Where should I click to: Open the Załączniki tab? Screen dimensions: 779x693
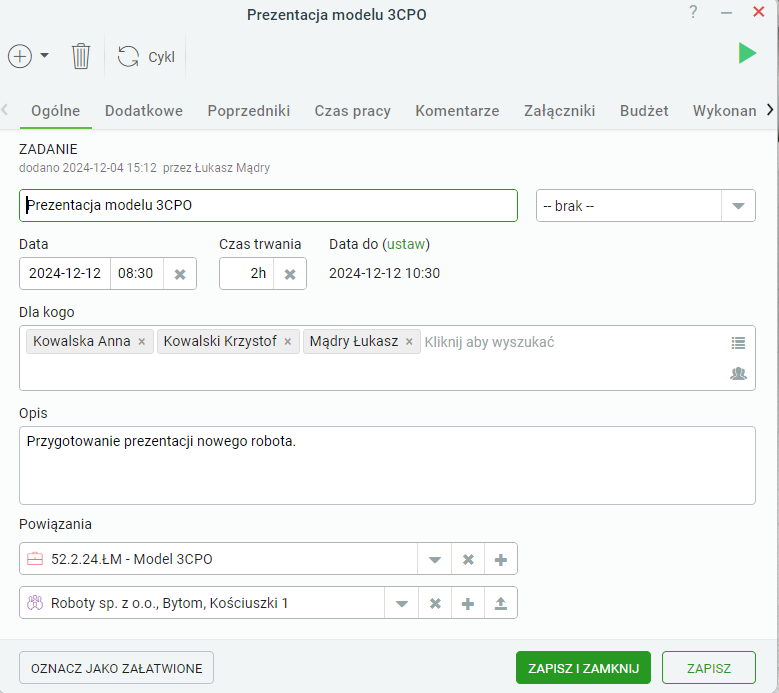pos(559,111)
